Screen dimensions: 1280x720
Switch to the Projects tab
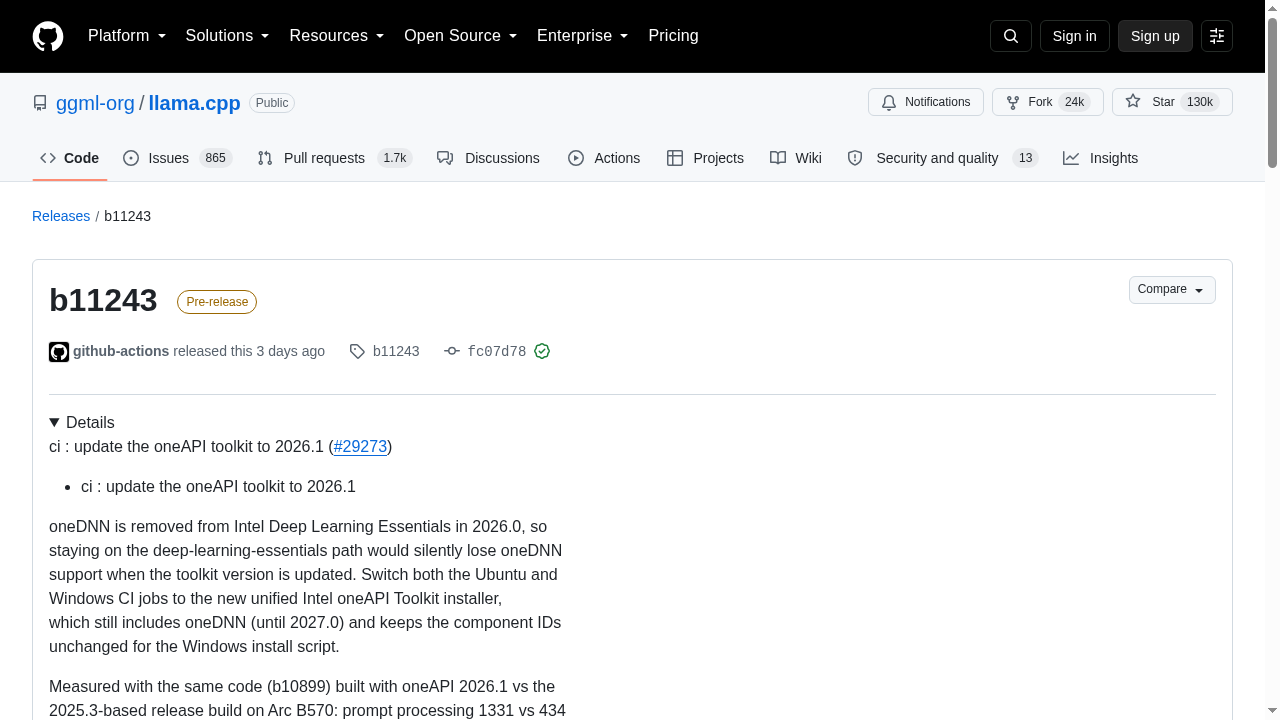tap(705, 158)
